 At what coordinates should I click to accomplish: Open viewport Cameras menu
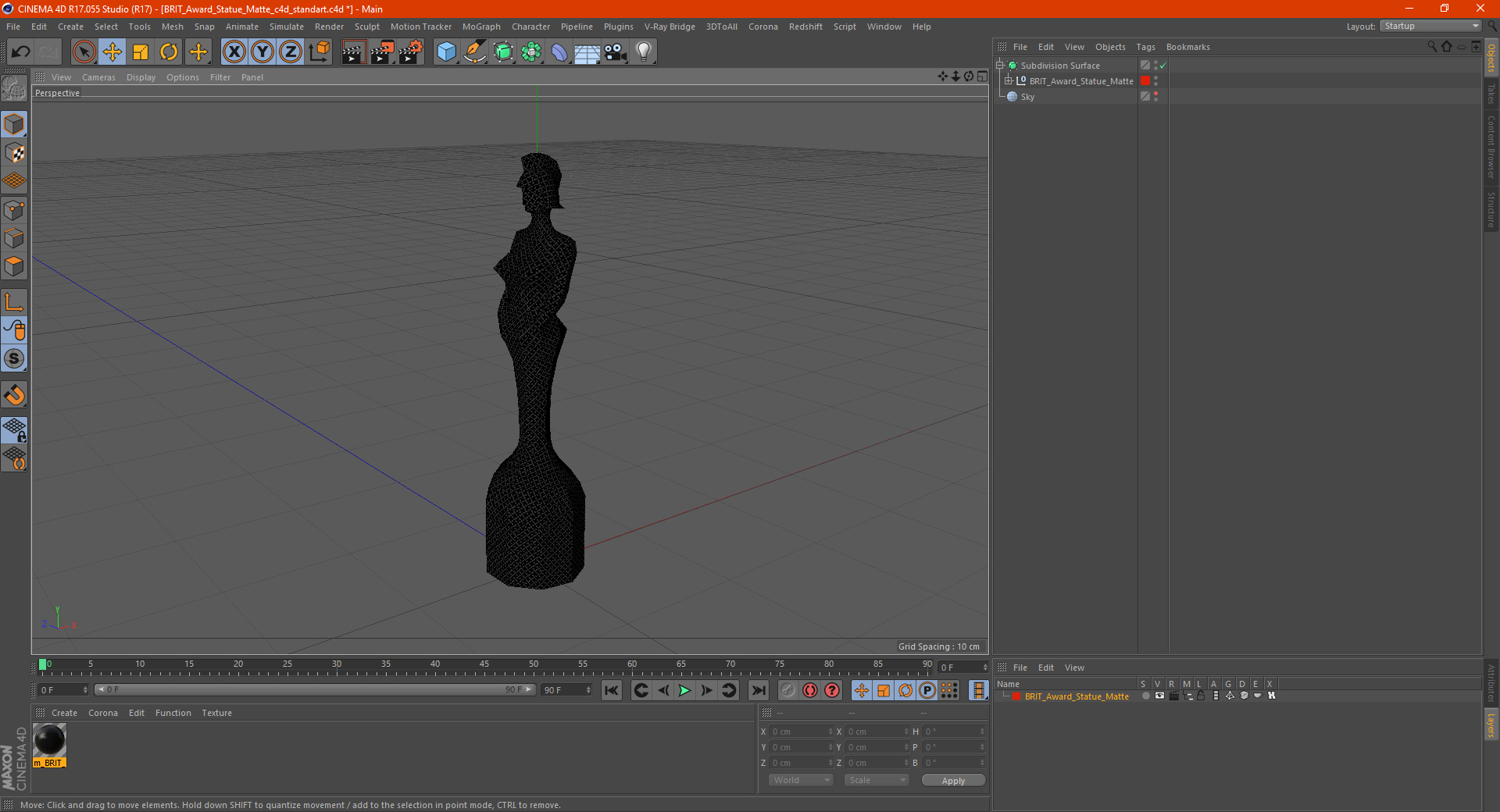pyautogui.click(x=98, y=77)
